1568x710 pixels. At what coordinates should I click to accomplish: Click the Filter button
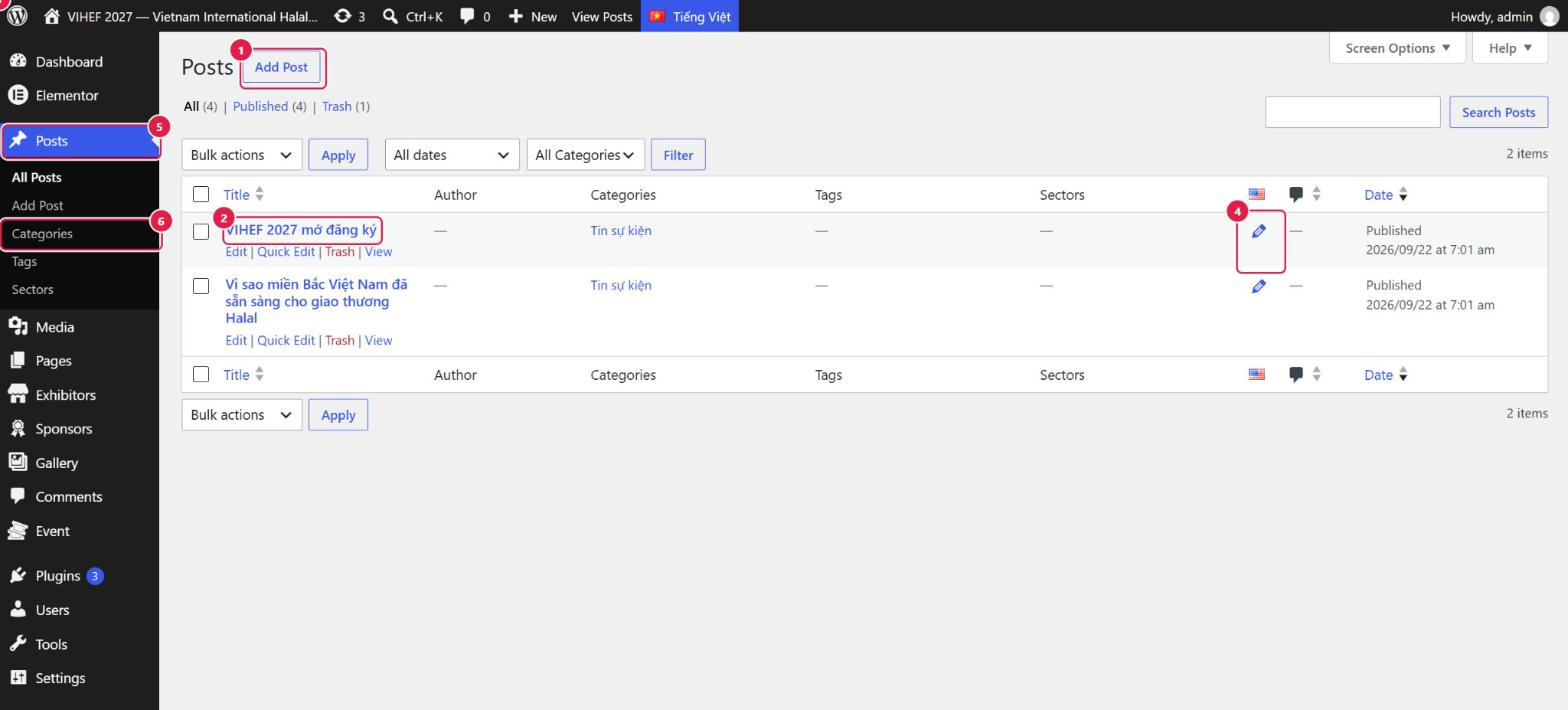pos(678,155)
